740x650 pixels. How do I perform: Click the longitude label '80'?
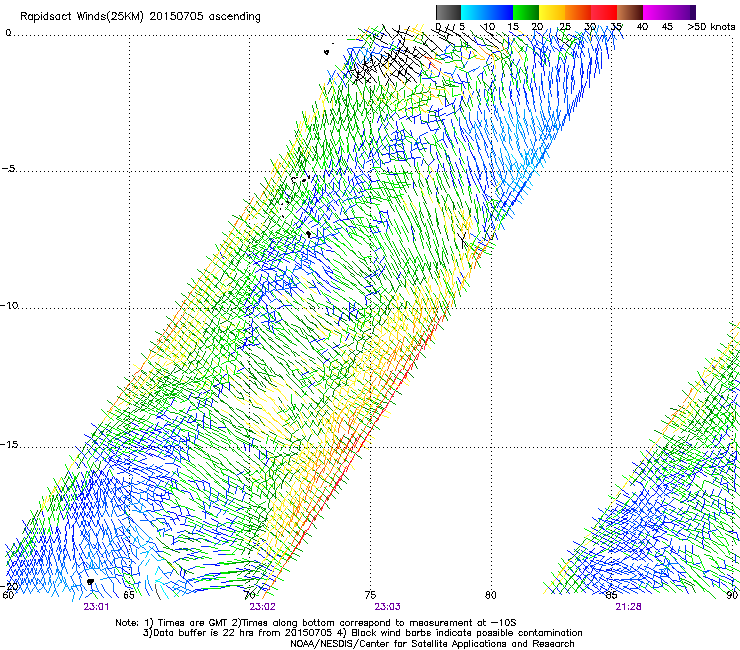491,595
